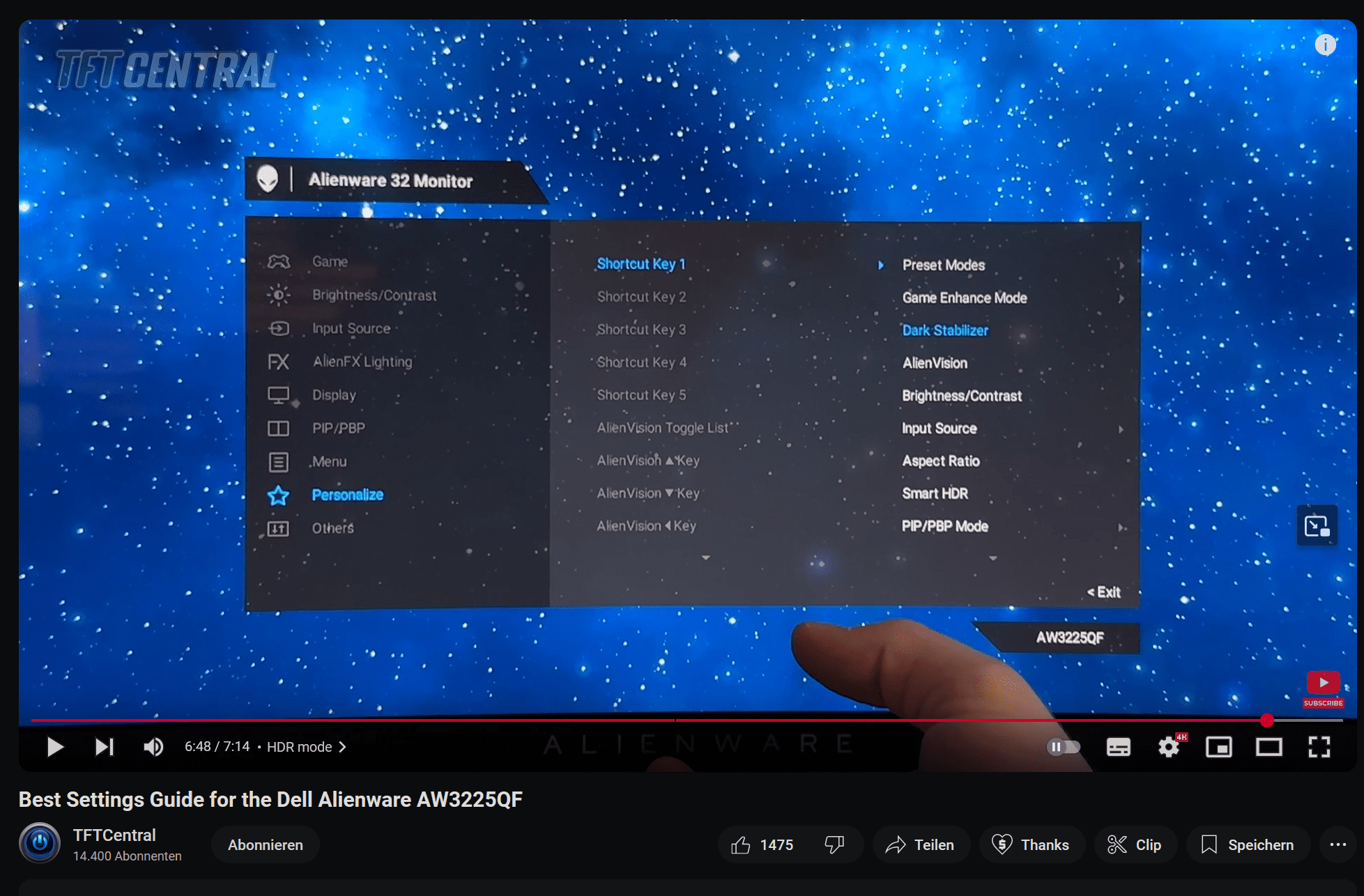1364x896 pixels.
Task: Click the picture overlay button on video
Action: (x=1317, y=525)
